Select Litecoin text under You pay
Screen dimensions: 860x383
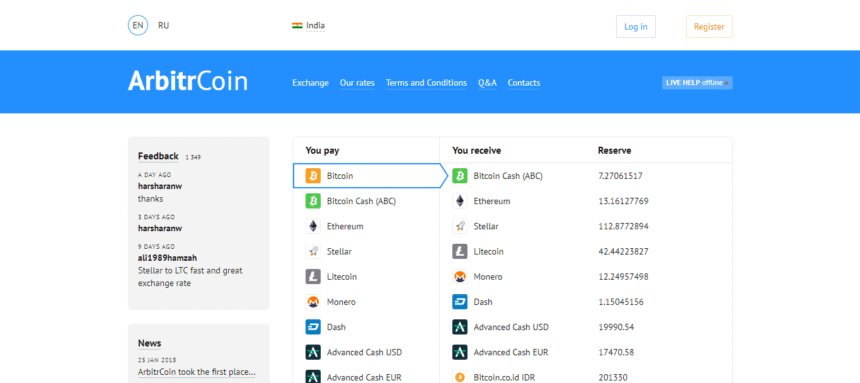click(x=342, y=277)
